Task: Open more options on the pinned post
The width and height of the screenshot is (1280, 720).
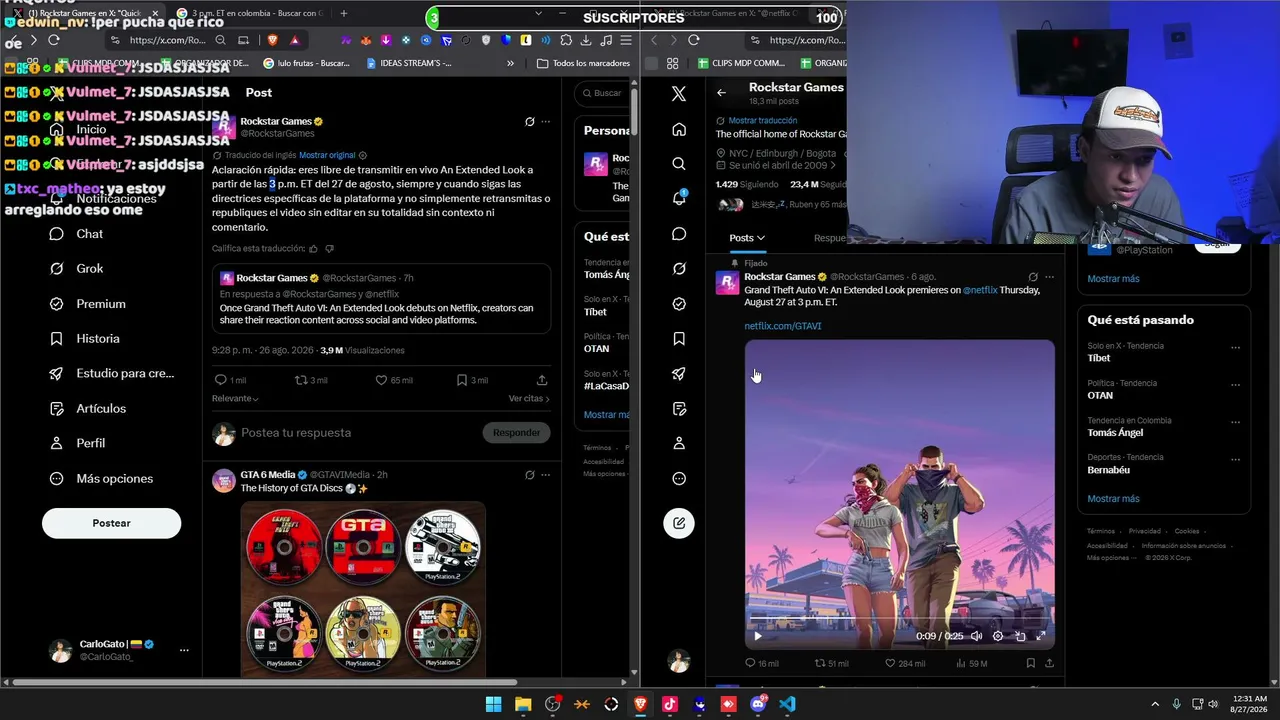Action: (1049, 277)
